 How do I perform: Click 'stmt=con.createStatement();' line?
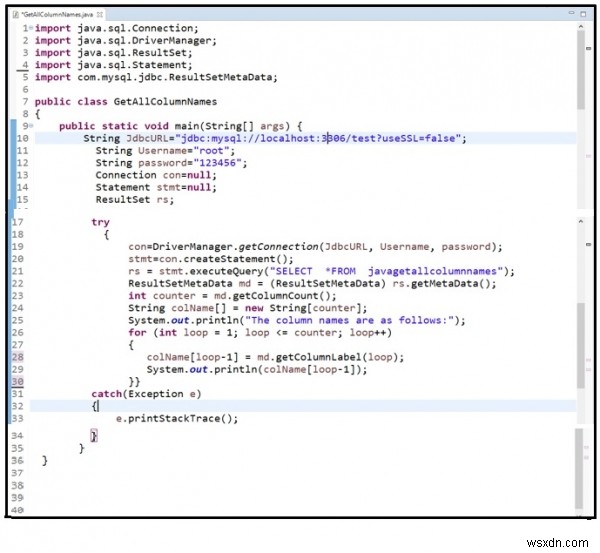point(211,259)
